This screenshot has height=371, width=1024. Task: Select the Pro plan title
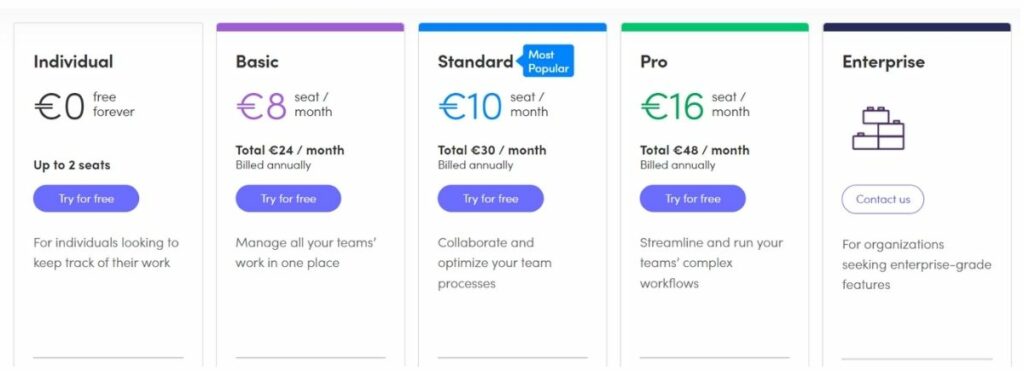(654, 61)
